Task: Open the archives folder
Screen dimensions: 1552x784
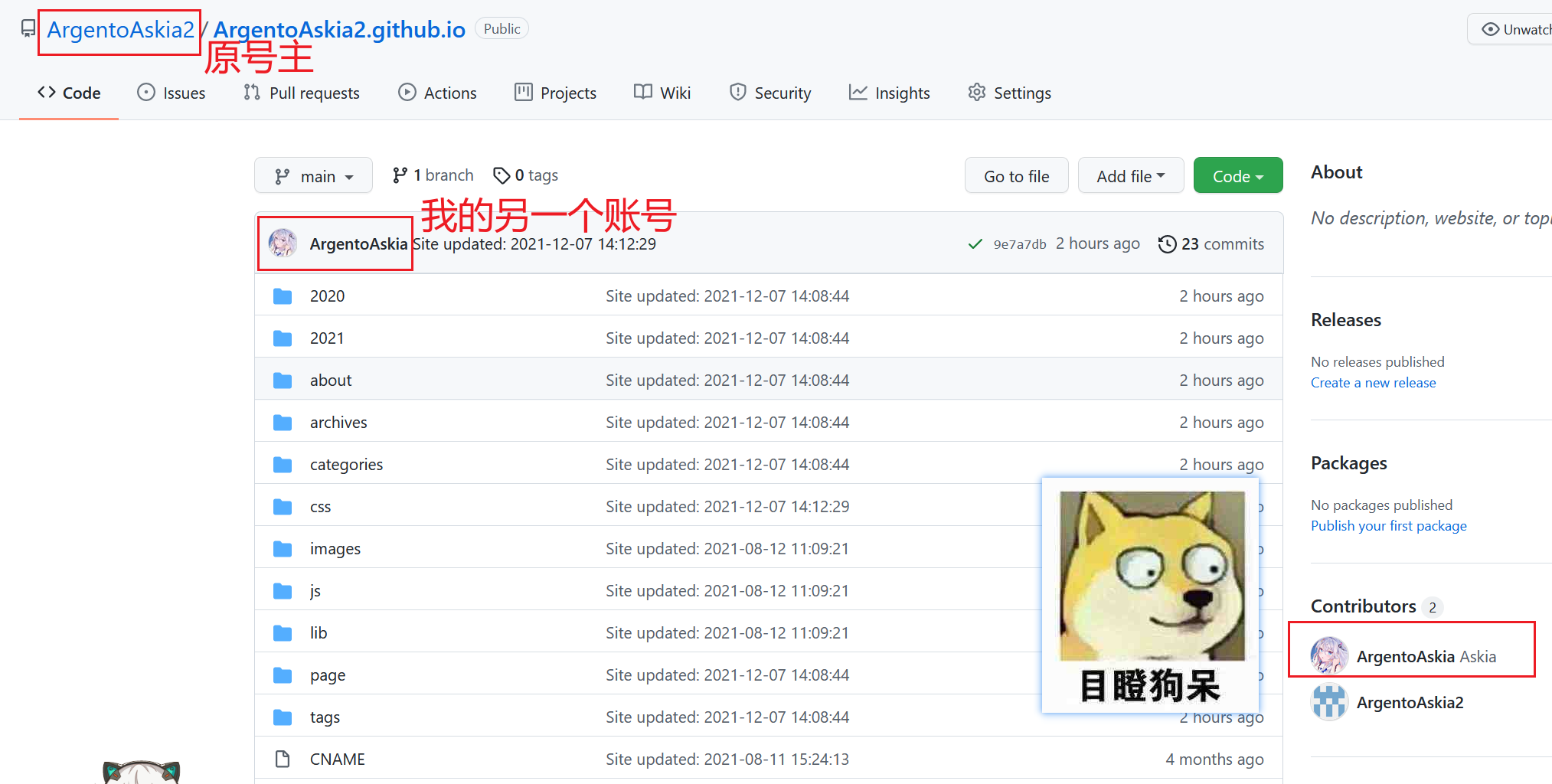Action: pyautogui.click(x=338, y=423)
